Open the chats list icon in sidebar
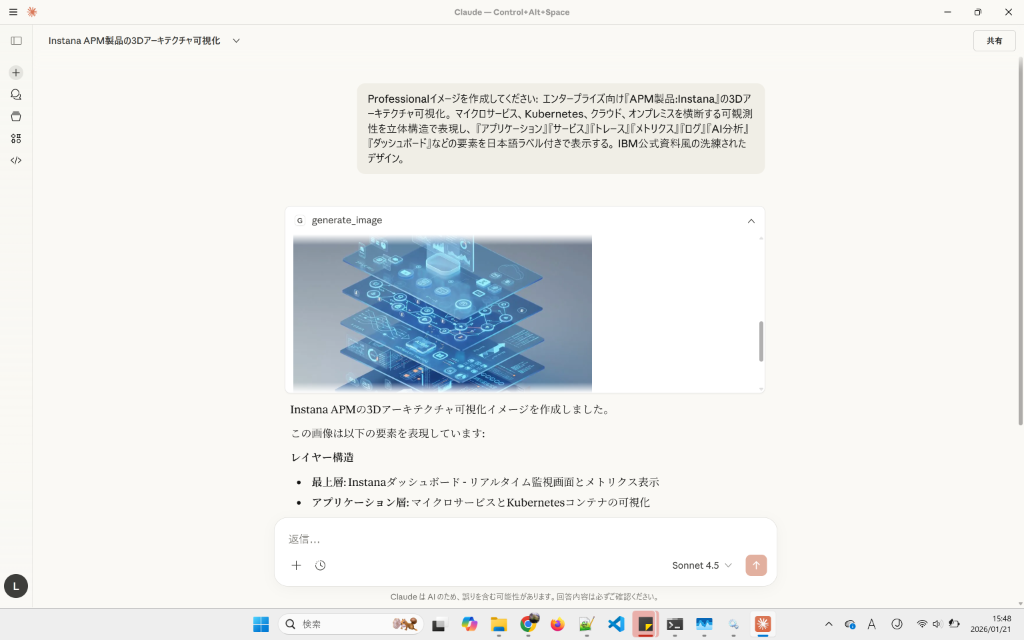1024x640 pixels. point(16,95)
